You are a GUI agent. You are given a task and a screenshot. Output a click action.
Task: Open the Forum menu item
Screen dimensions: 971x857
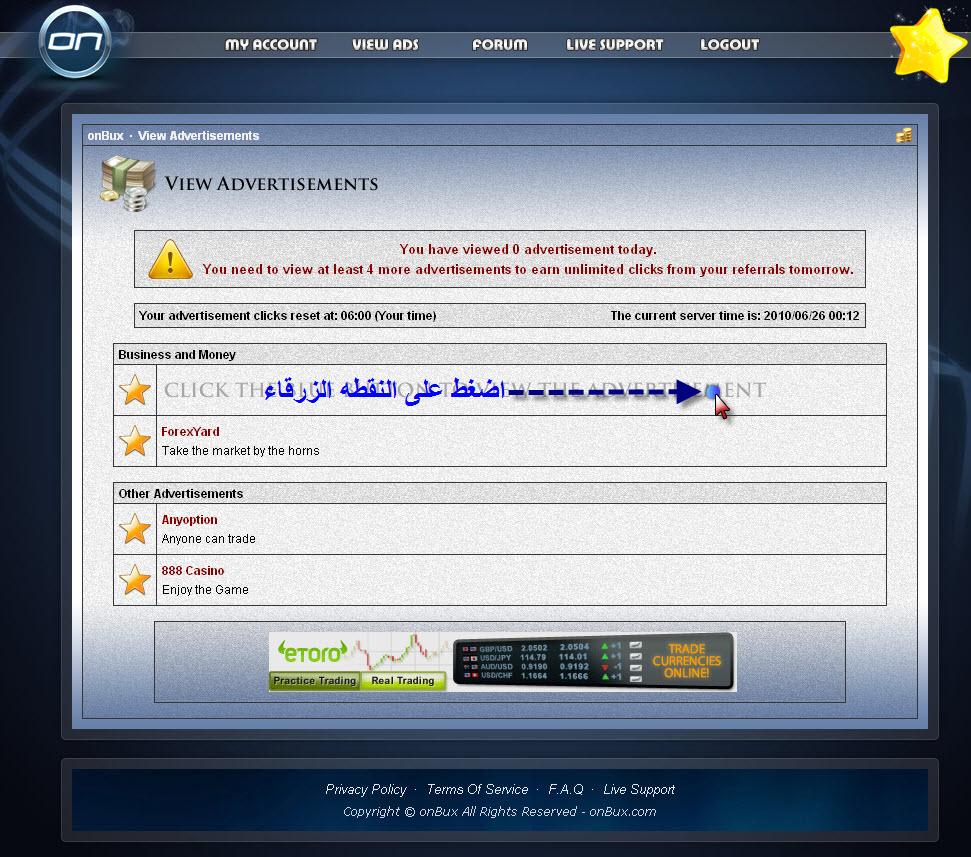tap(500, 45)
